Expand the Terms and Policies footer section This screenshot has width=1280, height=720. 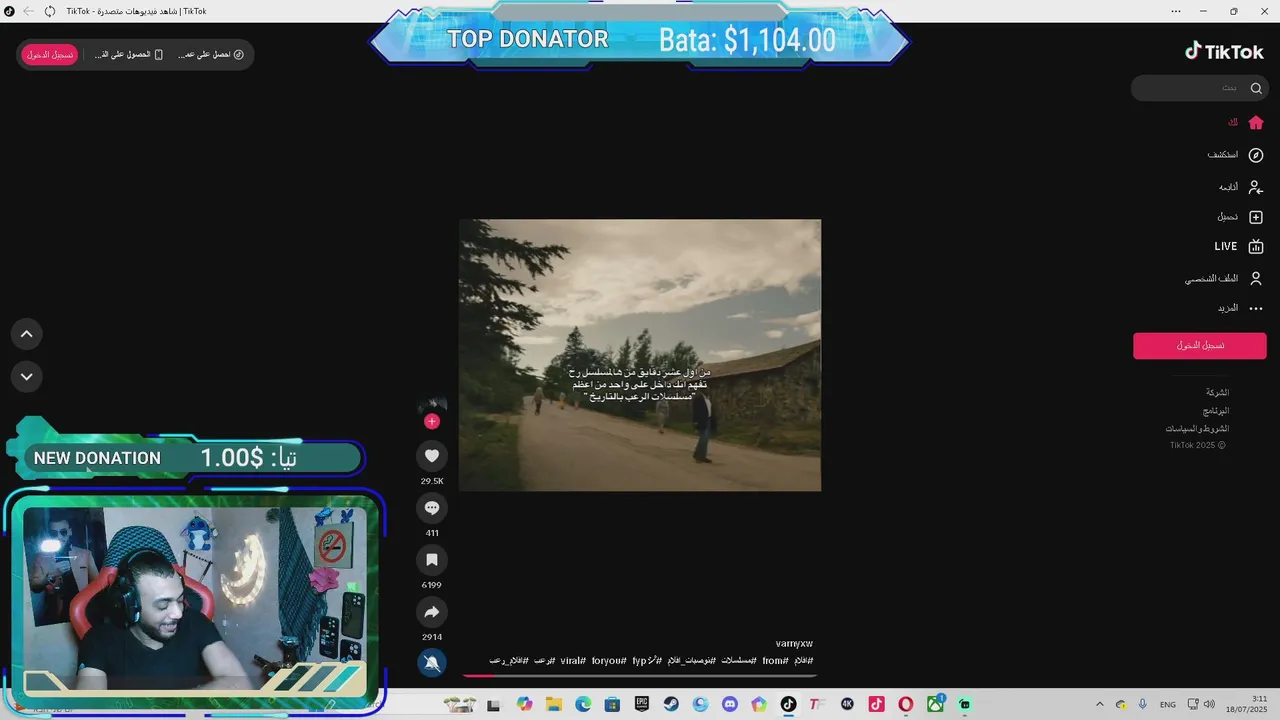1197,429
